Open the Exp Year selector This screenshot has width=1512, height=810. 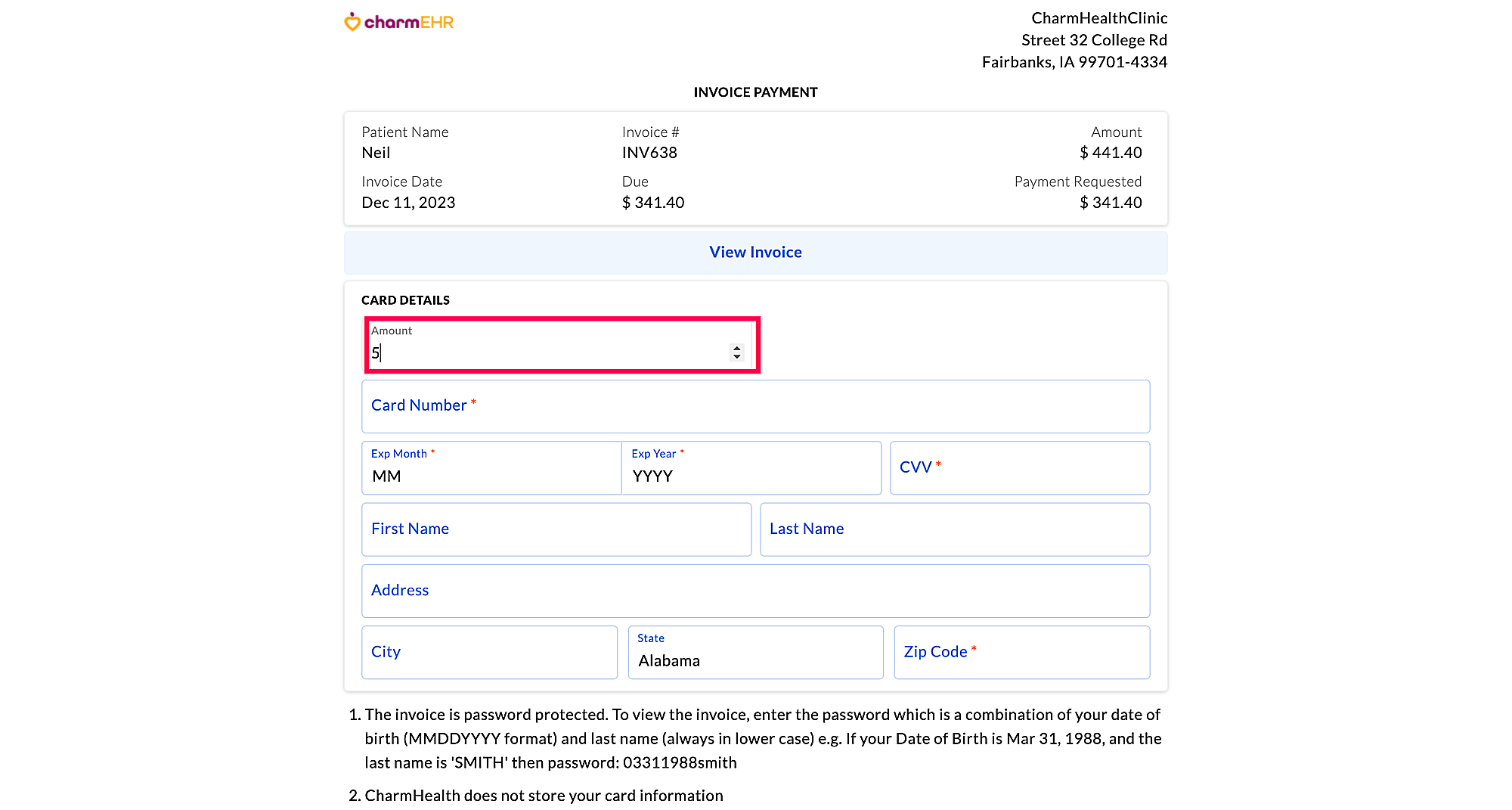pyautogui.click(x=751, y=476)
